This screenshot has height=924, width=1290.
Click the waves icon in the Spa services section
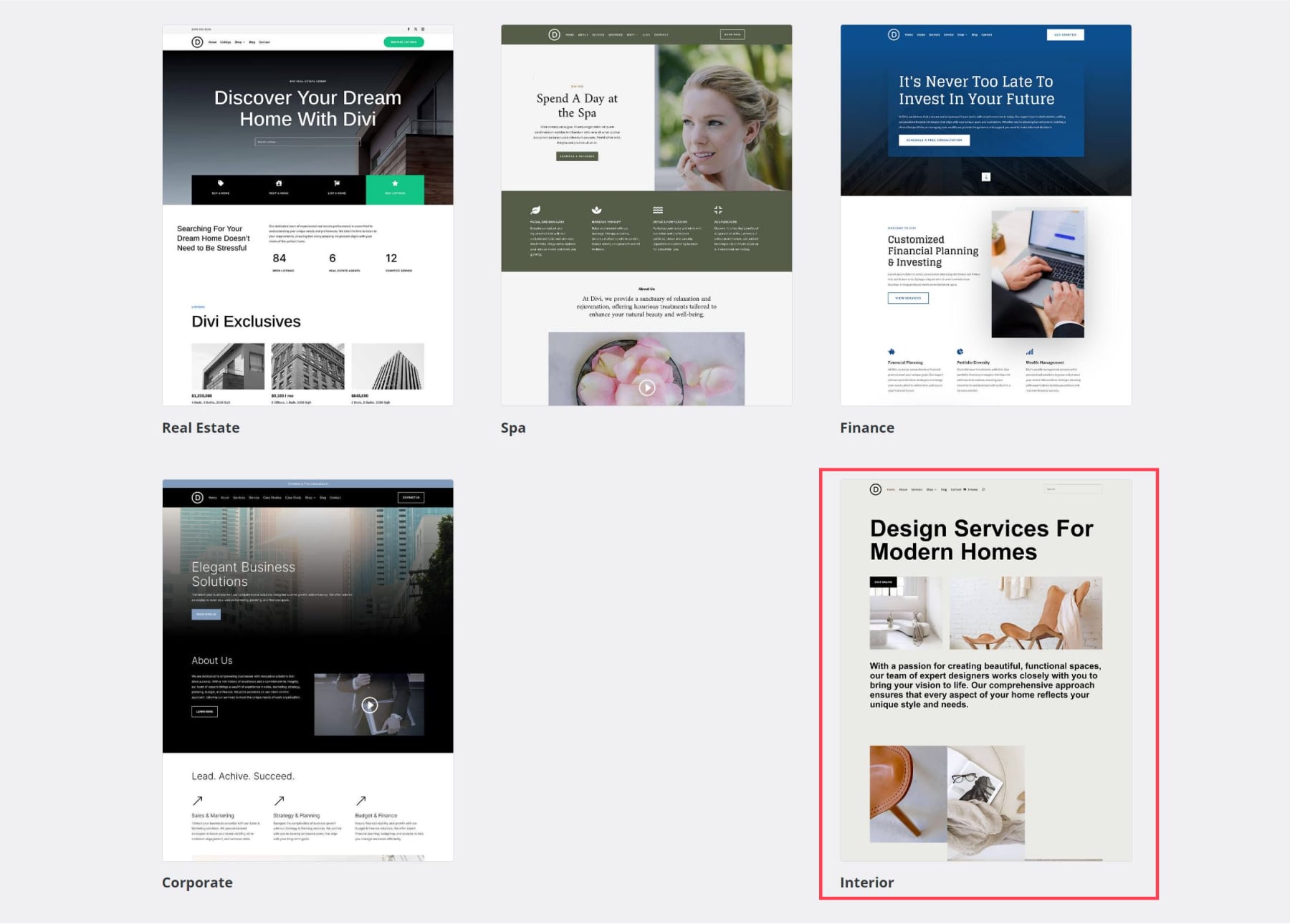658,210
